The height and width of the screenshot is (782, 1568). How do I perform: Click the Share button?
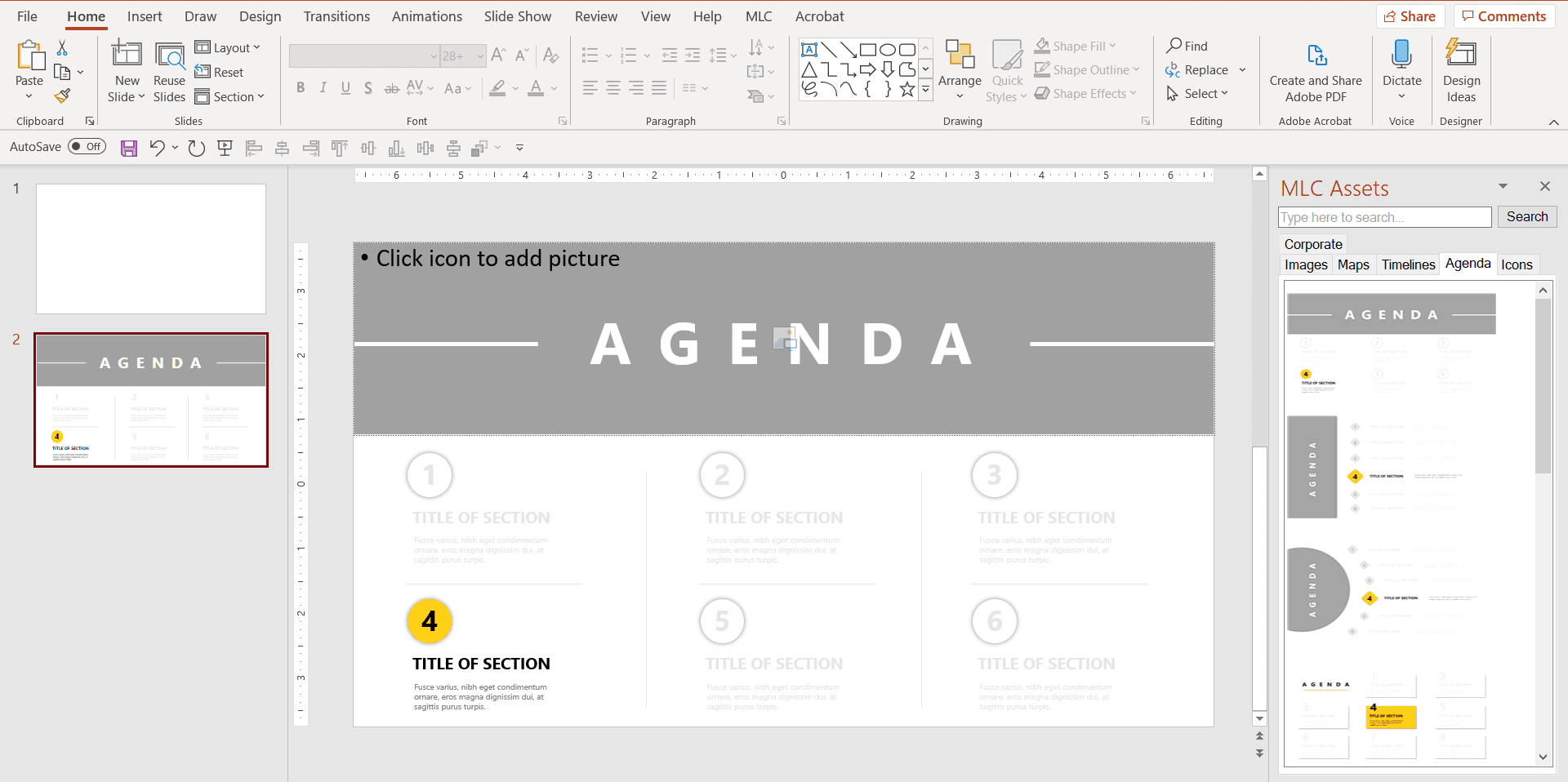[x=1410, y=16]
